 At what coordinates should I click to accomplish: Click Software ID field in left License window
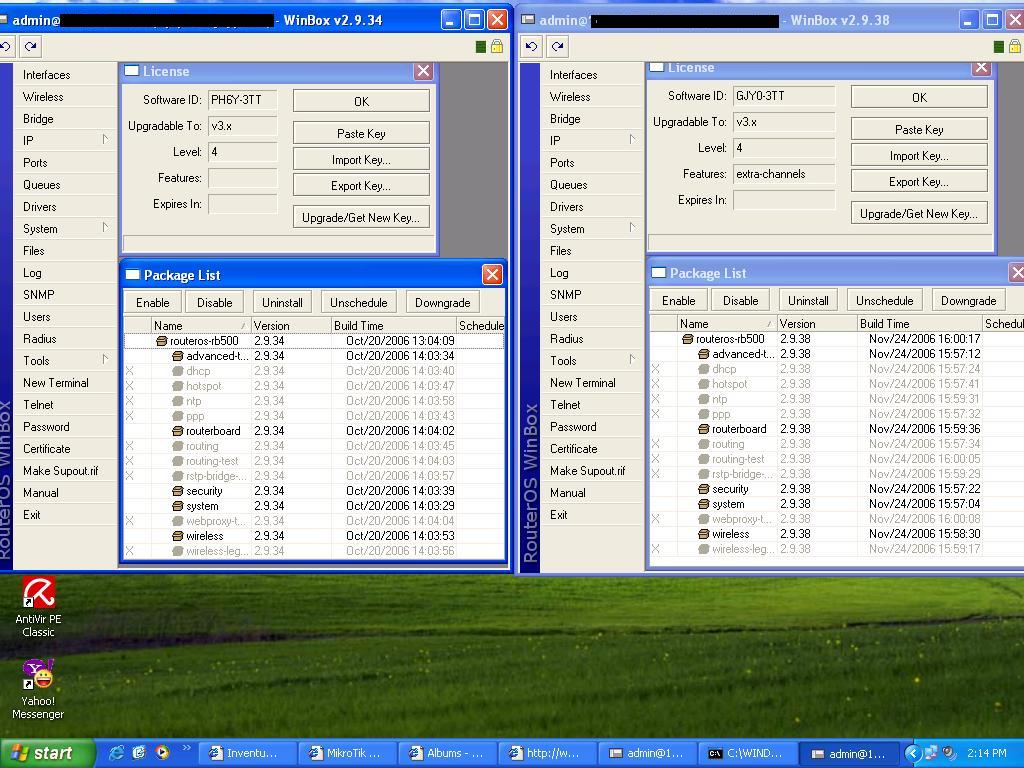[x=242, y=100]
